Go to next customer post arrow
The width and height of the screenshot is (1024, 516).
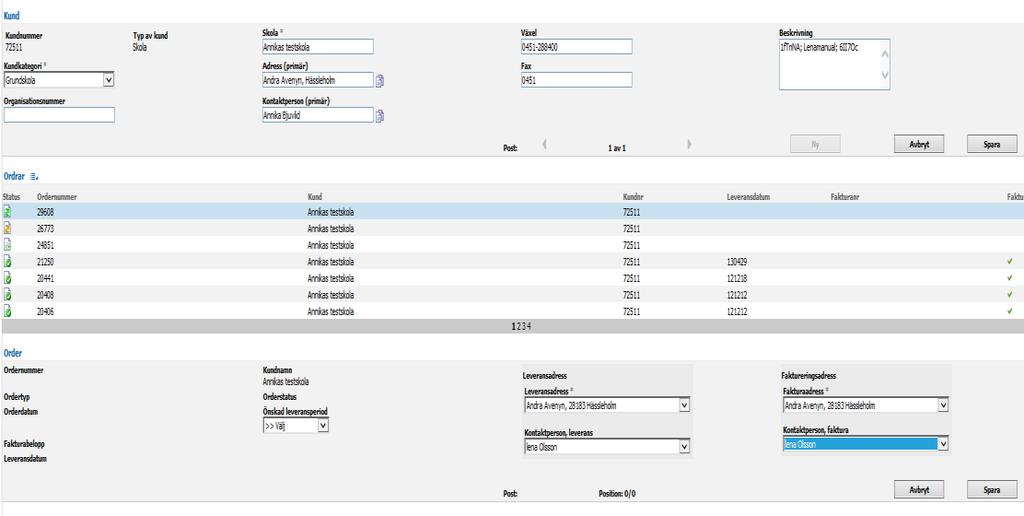(x=689, y=144)
